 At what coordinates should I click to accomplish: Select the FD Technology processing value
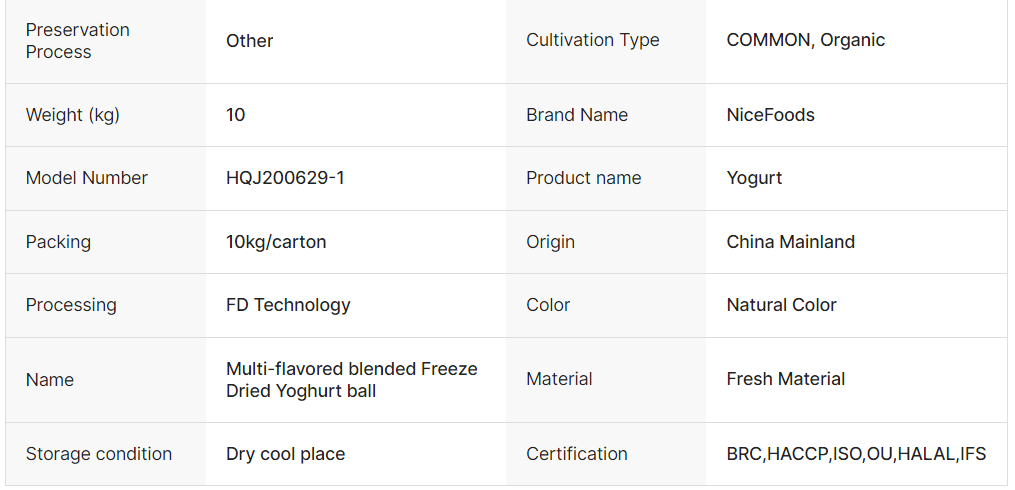point(288,305)
